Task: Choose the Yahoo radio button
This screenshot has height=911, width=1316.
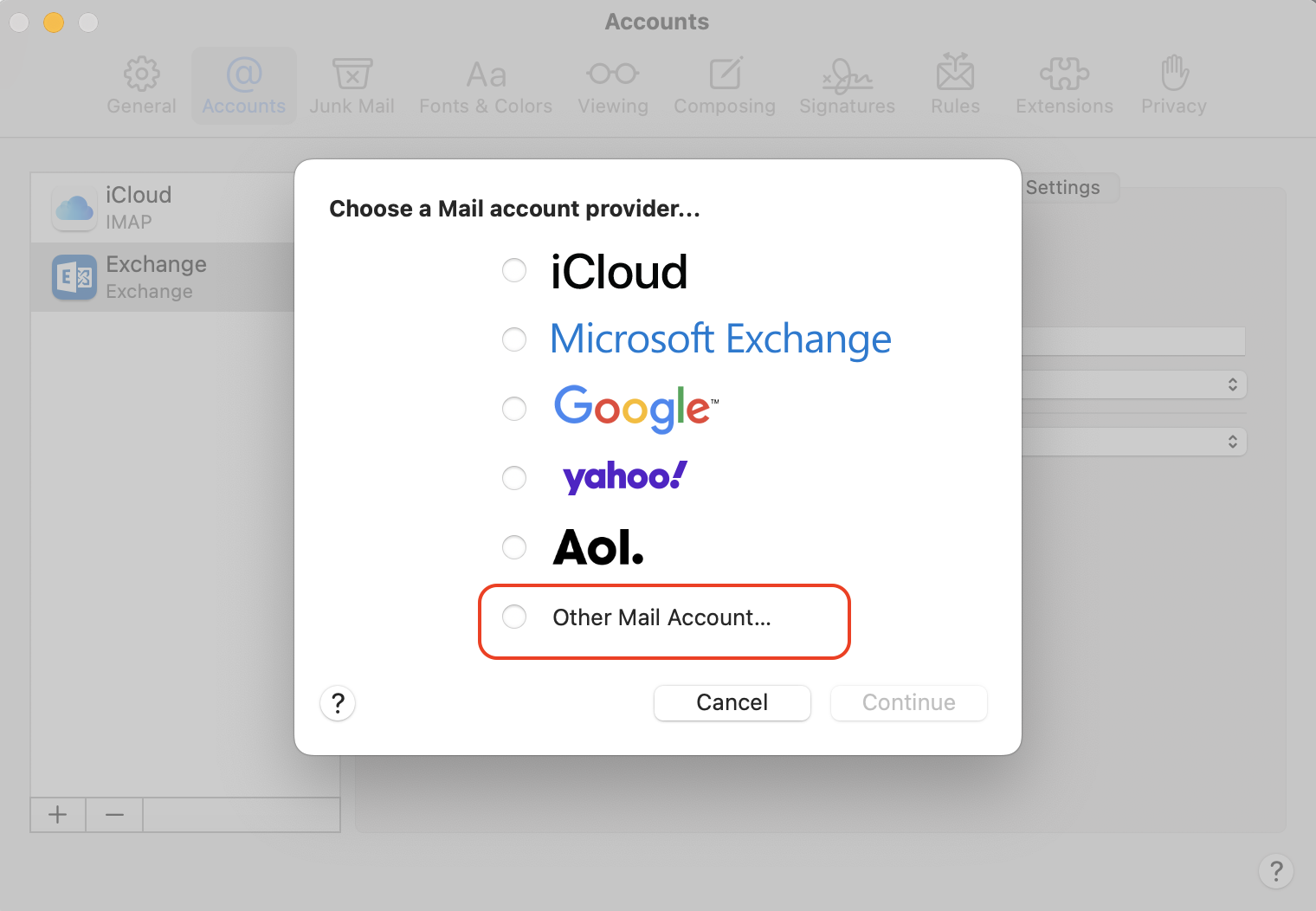Action: (x=514, y=478)
